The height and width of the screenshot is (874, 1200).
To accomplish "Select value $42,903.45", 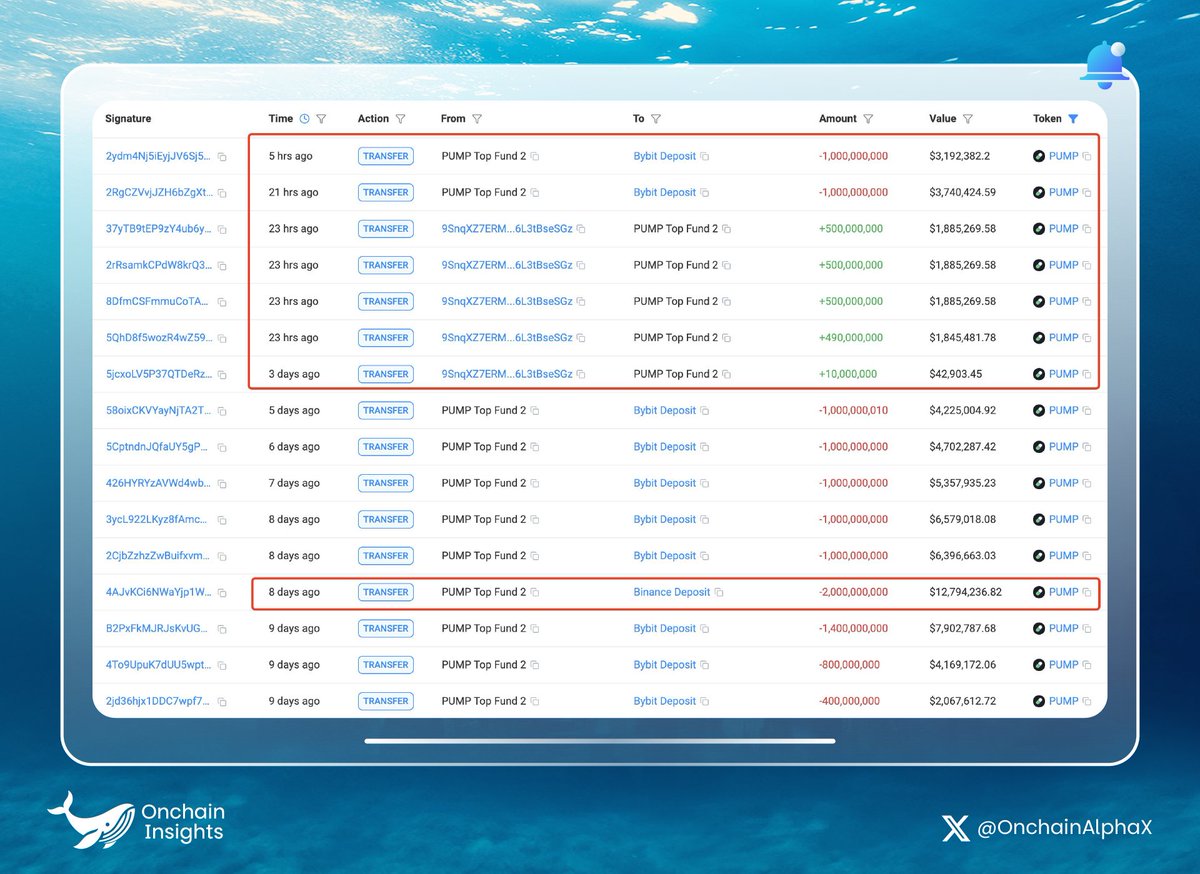I will pyautogui.click(x=956, y=374).
